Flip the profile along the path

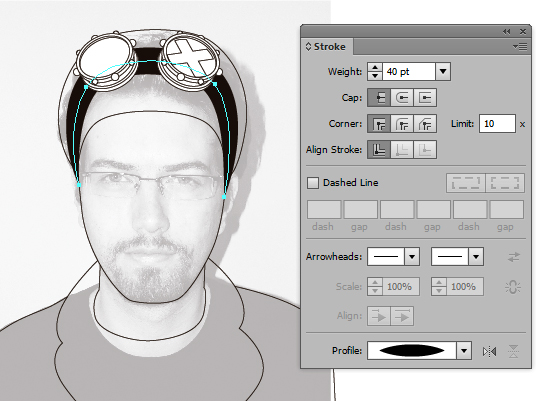pyautogui.click(x=490, y=352)
